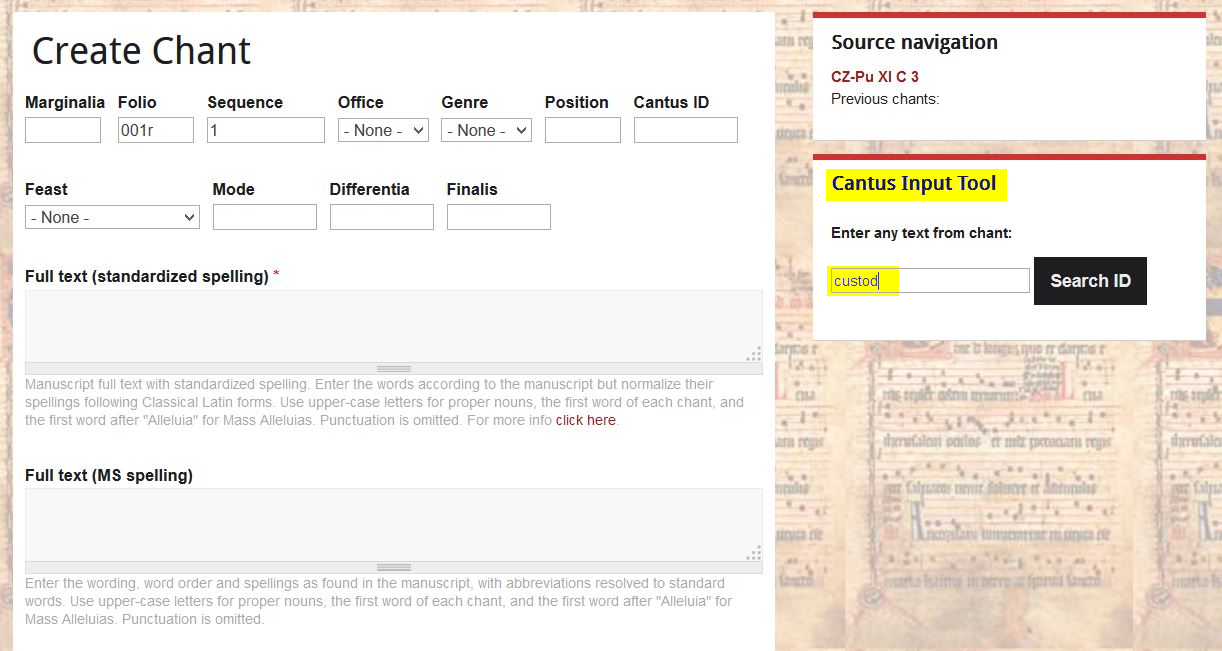Select the Mode text field
The image size is (1222, 651).
tap(265, 217)
